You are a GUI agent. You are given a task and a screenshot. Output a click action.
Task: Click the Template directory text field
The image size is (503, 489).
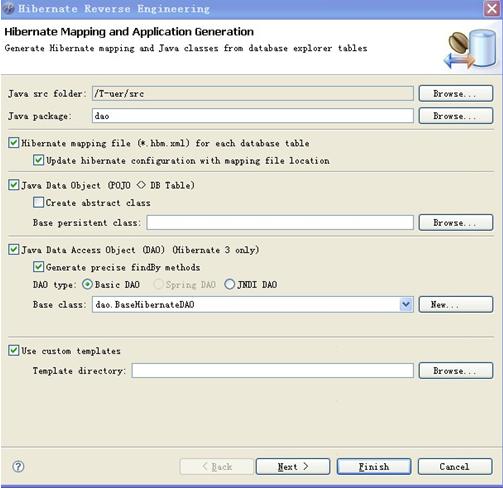(273, 370)
